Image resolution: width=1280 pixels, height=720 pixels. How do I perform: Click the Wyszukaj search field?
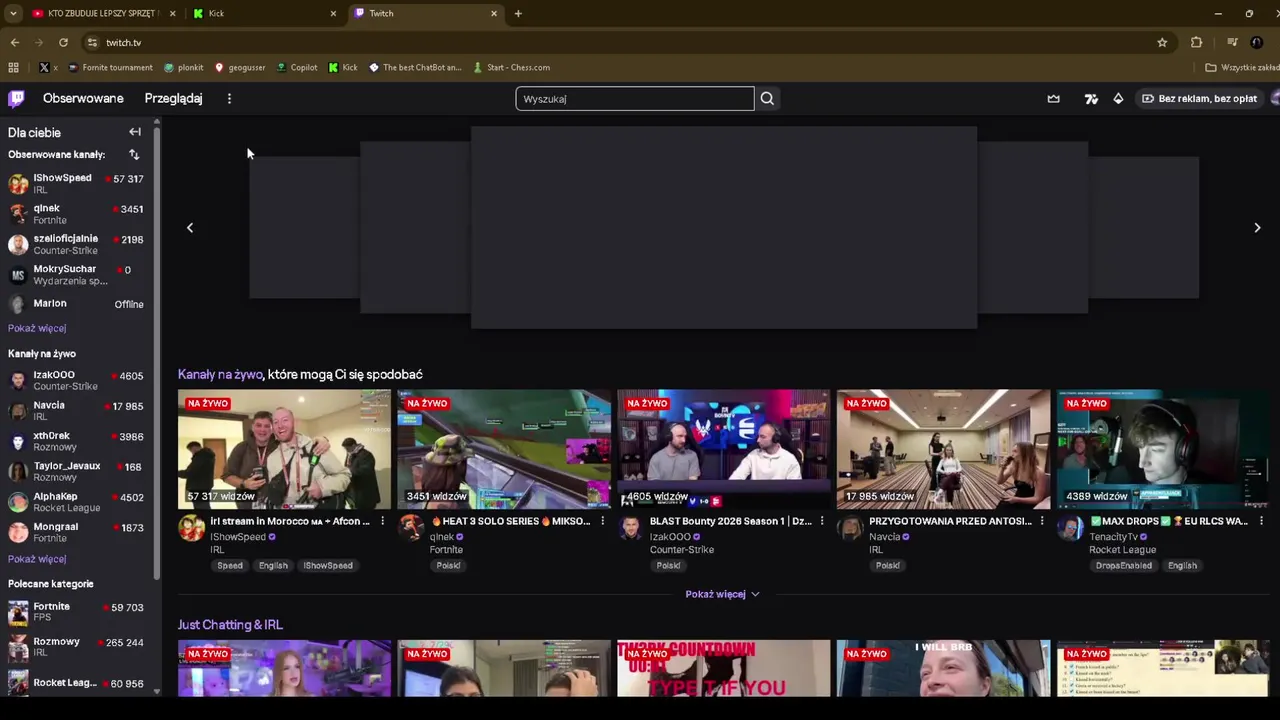635,98
